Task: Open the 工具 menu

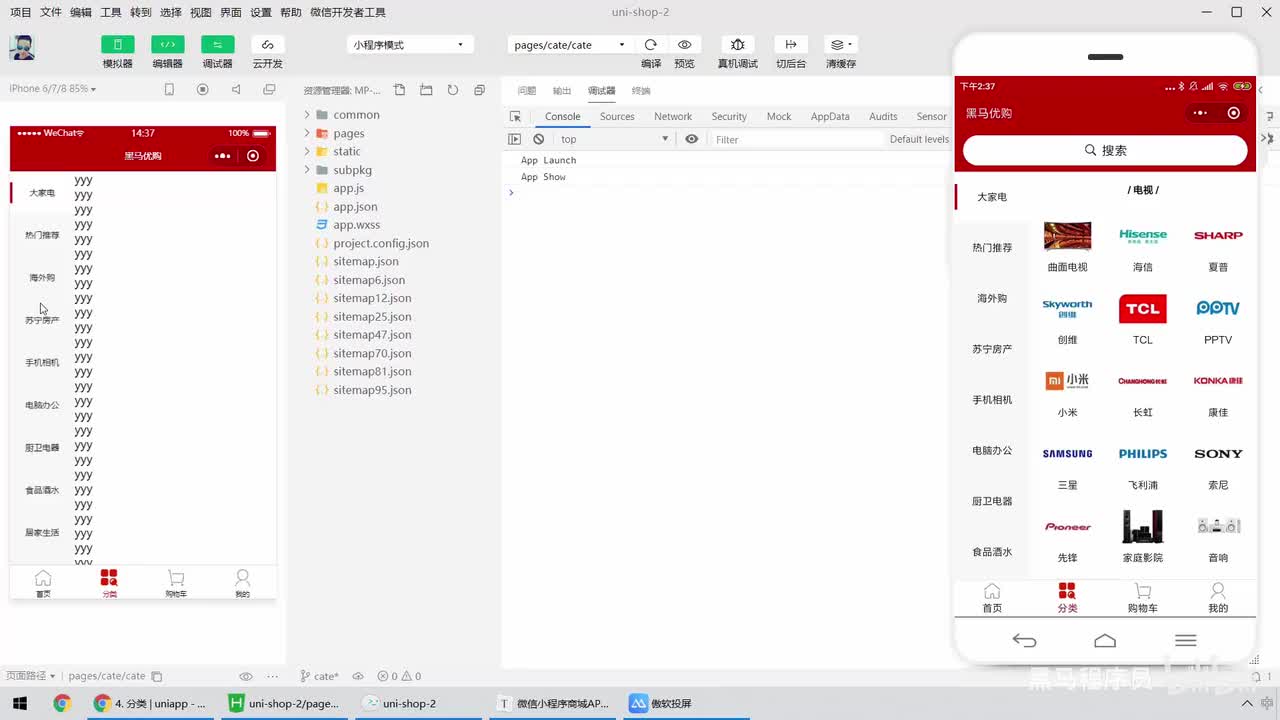Action: pos(111,12)
